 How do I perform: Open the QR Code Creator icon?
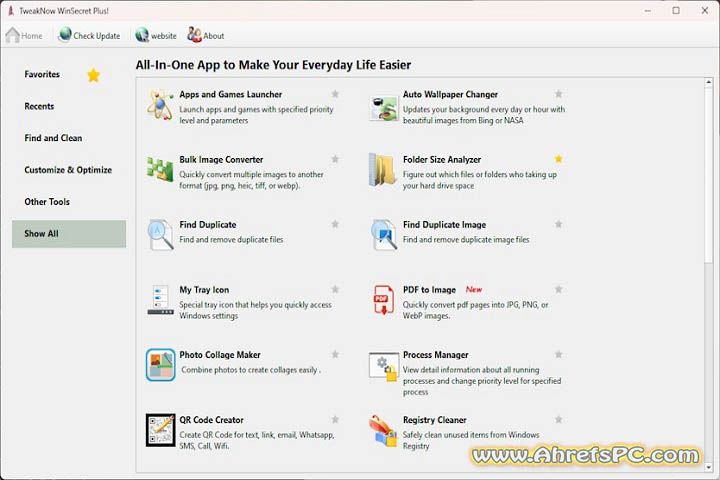[x=160, y=430]
